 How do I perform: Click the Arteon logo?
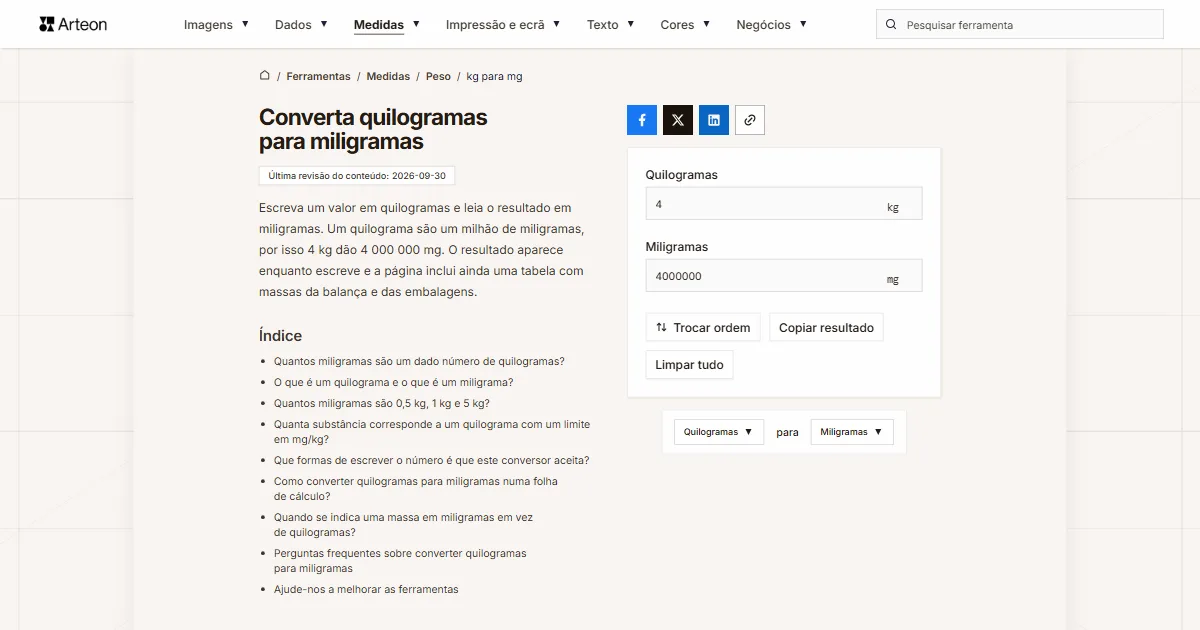click(73, 24)
